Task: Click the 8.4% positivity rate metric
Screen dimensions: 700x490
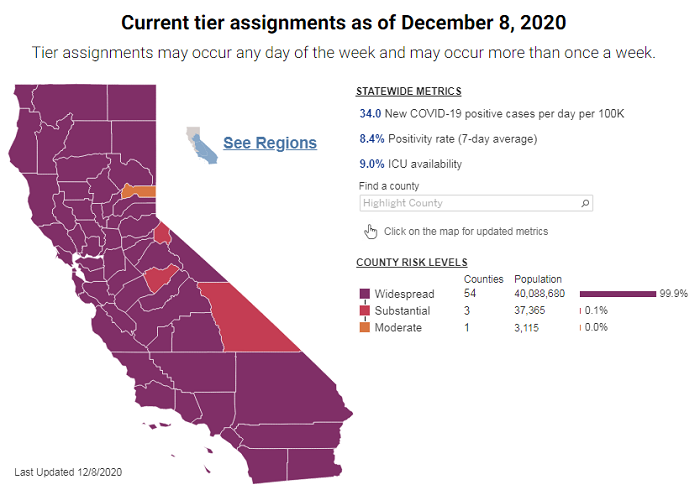Action: click(x=370, y=139)
